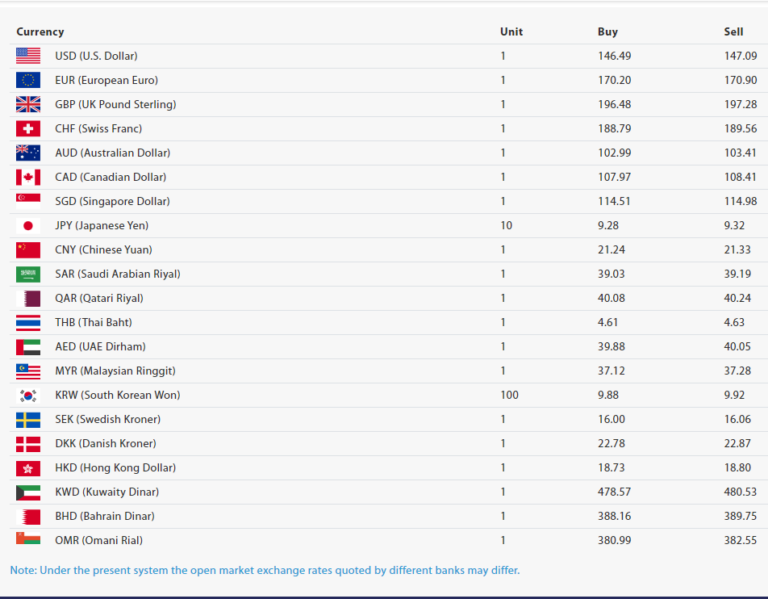This screenshot has height=599, width=768.
Task: Click the Buy column header
Action: (x=607, y=32)
